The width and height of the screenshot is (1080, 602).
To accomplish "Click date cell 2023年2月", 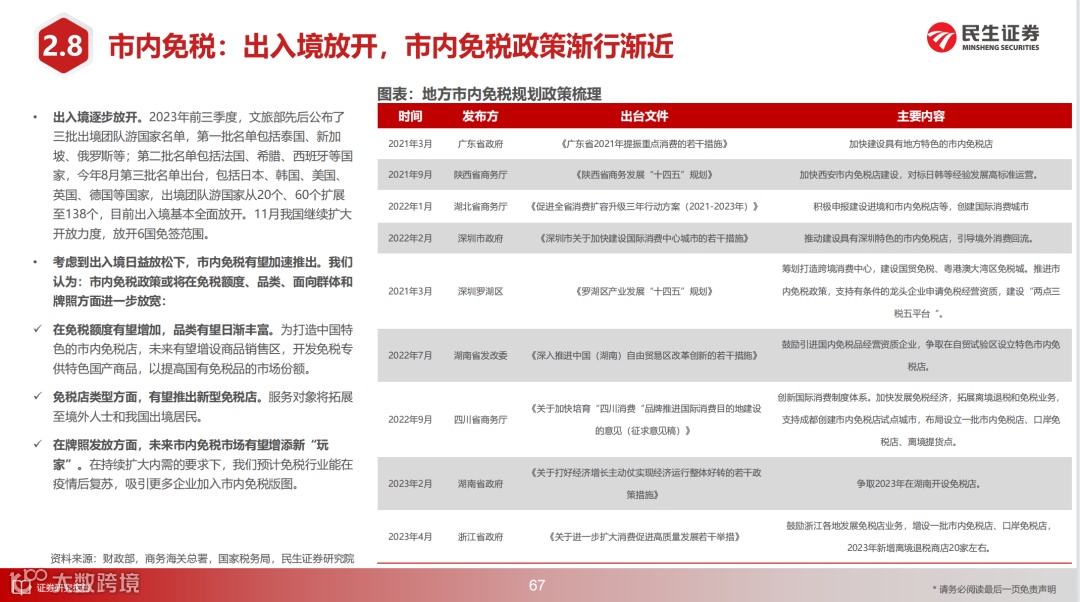I will [x=410, y=484].
